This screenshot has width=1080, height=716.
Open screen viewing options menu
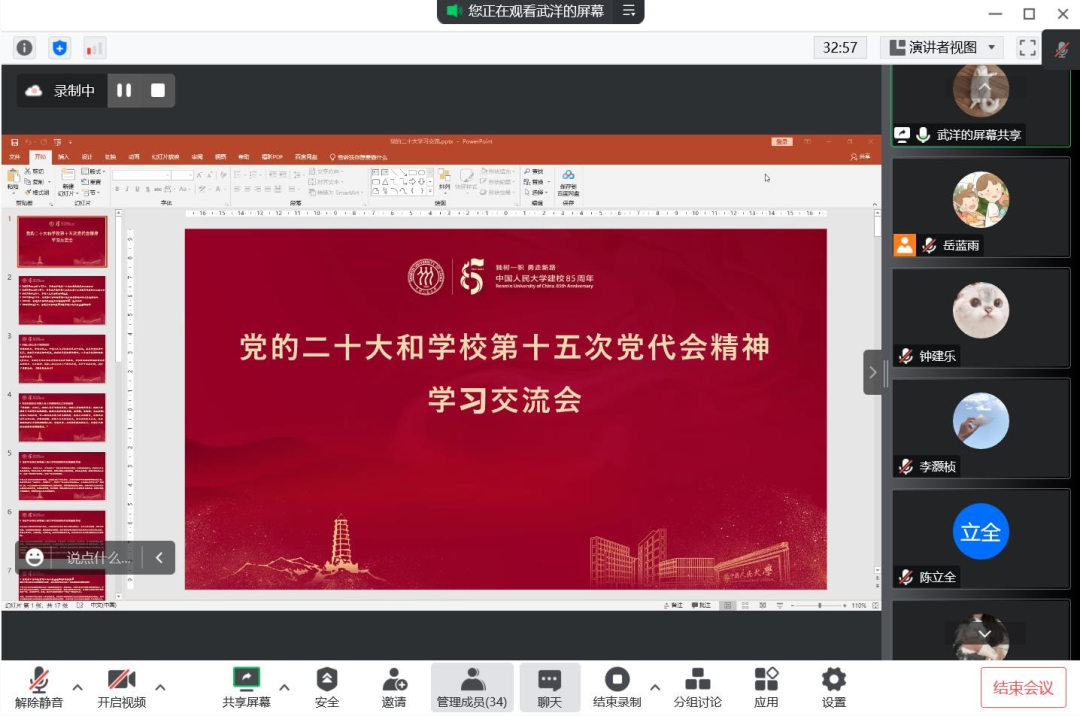click(x=629, y=11)
